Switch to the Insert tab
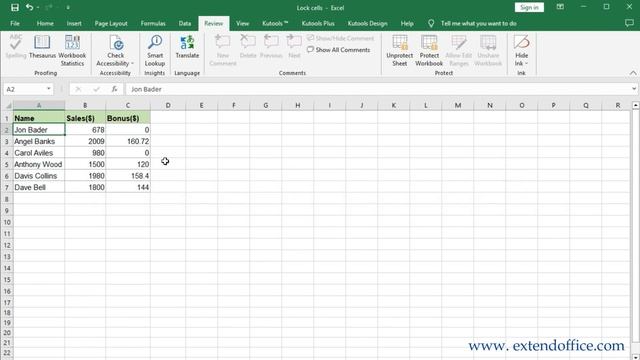The height and width of the screenshot is (360, 640). tap(74, 23)
